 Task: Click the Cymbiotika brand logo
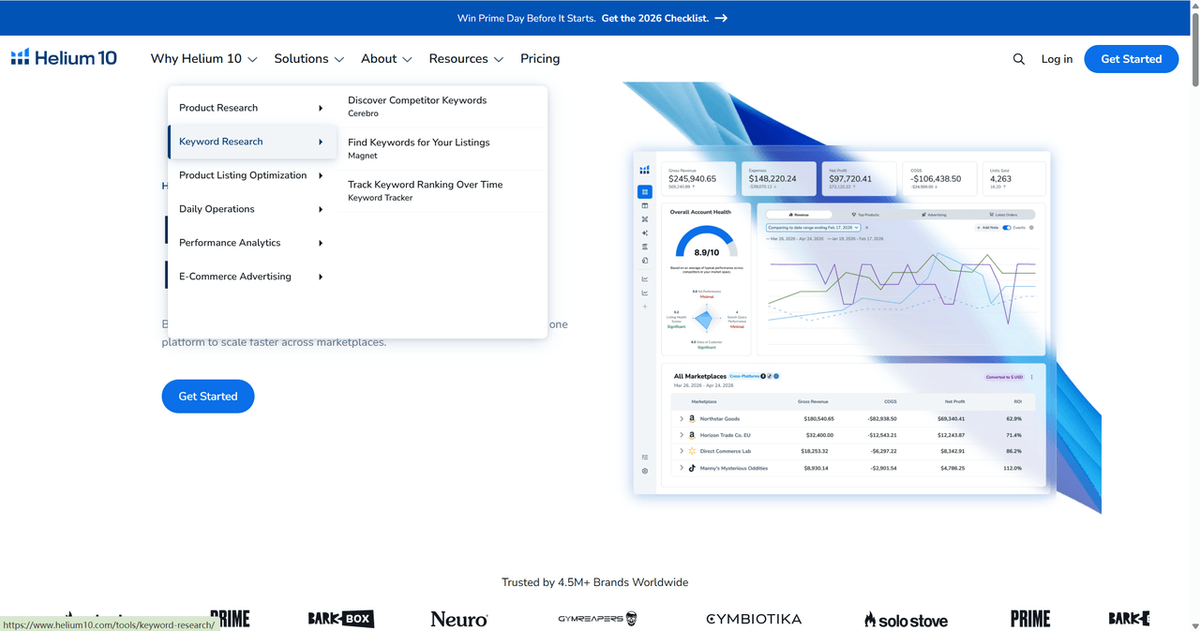(x=754, y=619)
